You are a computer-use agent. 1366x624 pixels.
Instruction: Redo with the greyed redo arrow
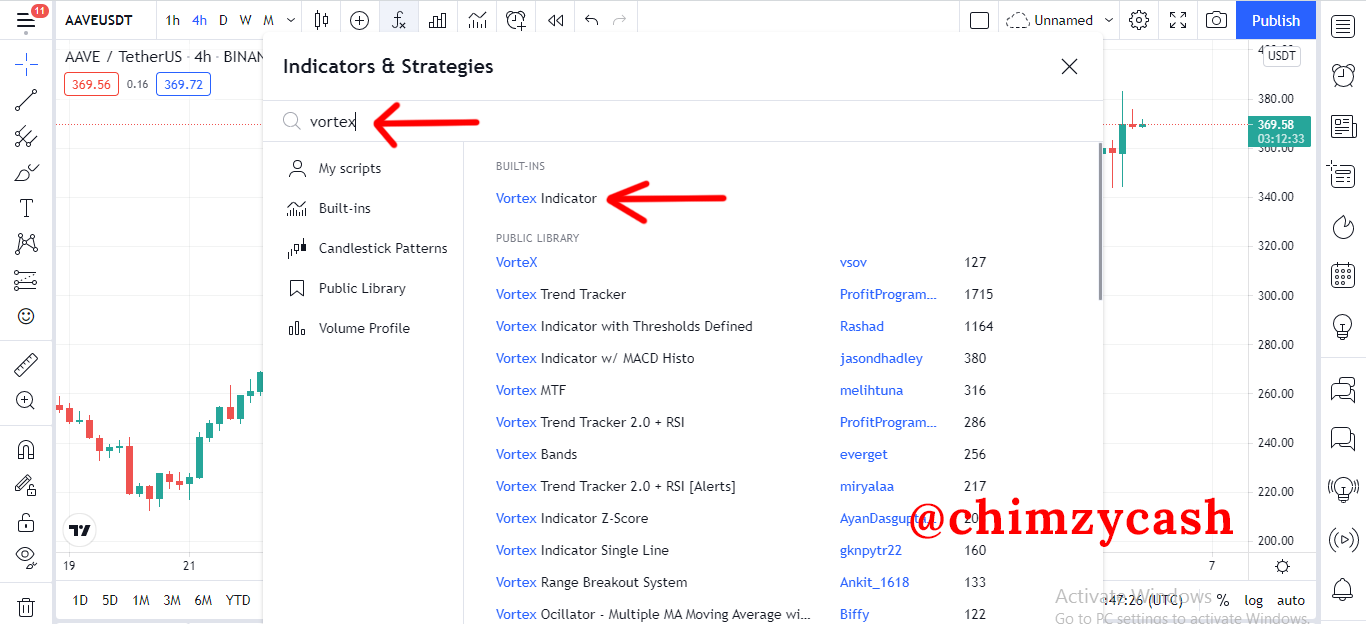620,20
